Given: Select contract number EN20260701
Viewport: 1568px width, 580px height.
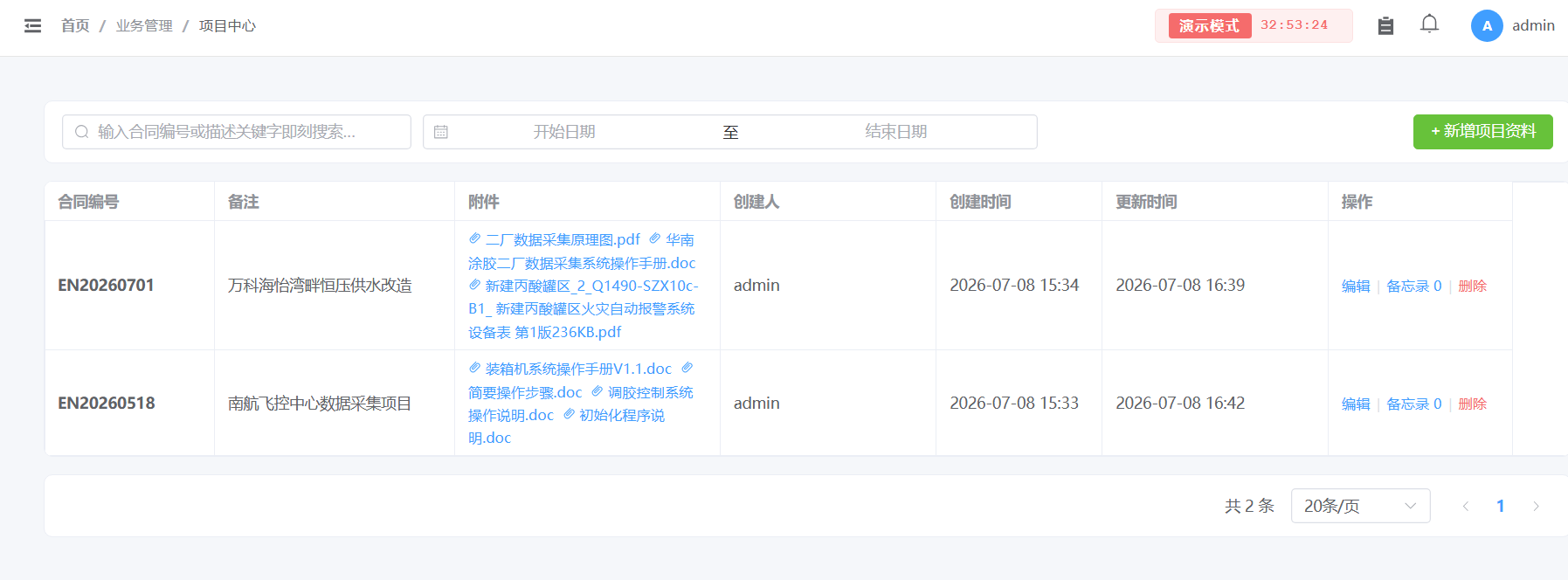Looking at the screenshot, I should (107, 286).
